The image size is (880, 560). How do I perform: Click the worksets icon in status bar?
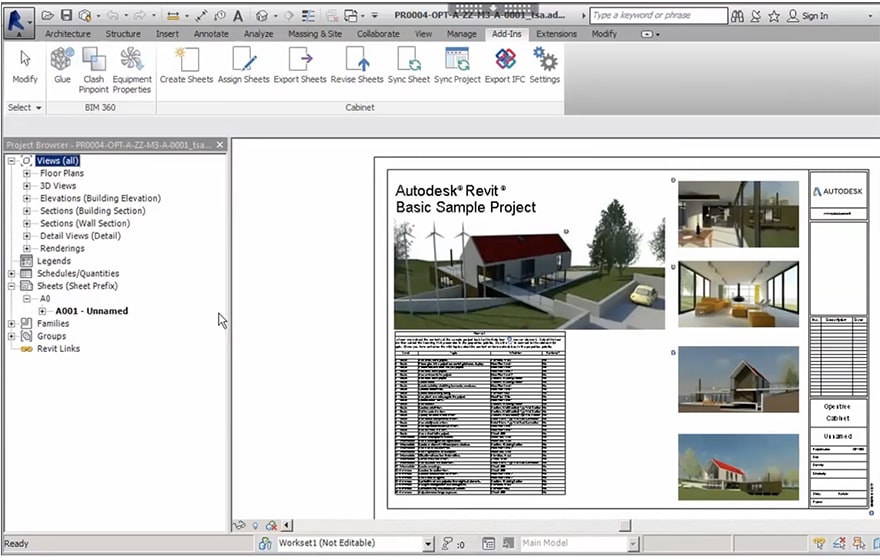(x=265, y=543)
